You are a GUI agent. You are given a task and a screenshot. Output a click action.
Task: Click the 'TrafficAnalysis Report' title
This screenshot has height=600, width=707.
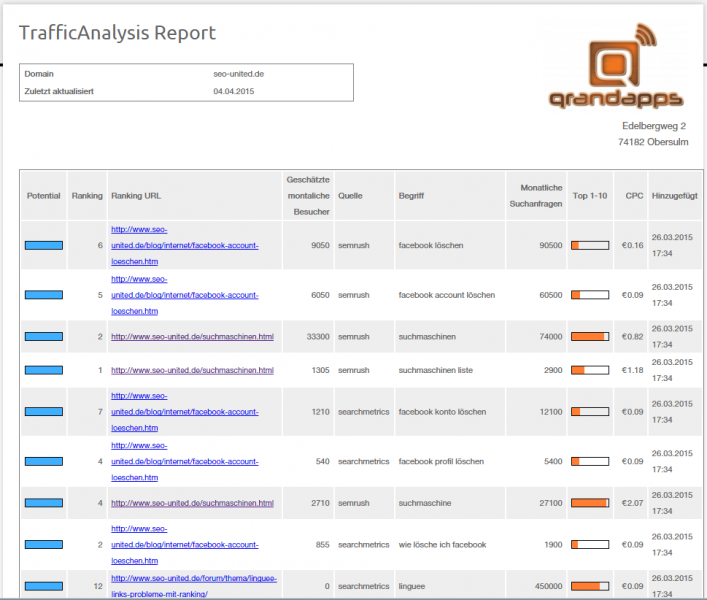[117, 33]
